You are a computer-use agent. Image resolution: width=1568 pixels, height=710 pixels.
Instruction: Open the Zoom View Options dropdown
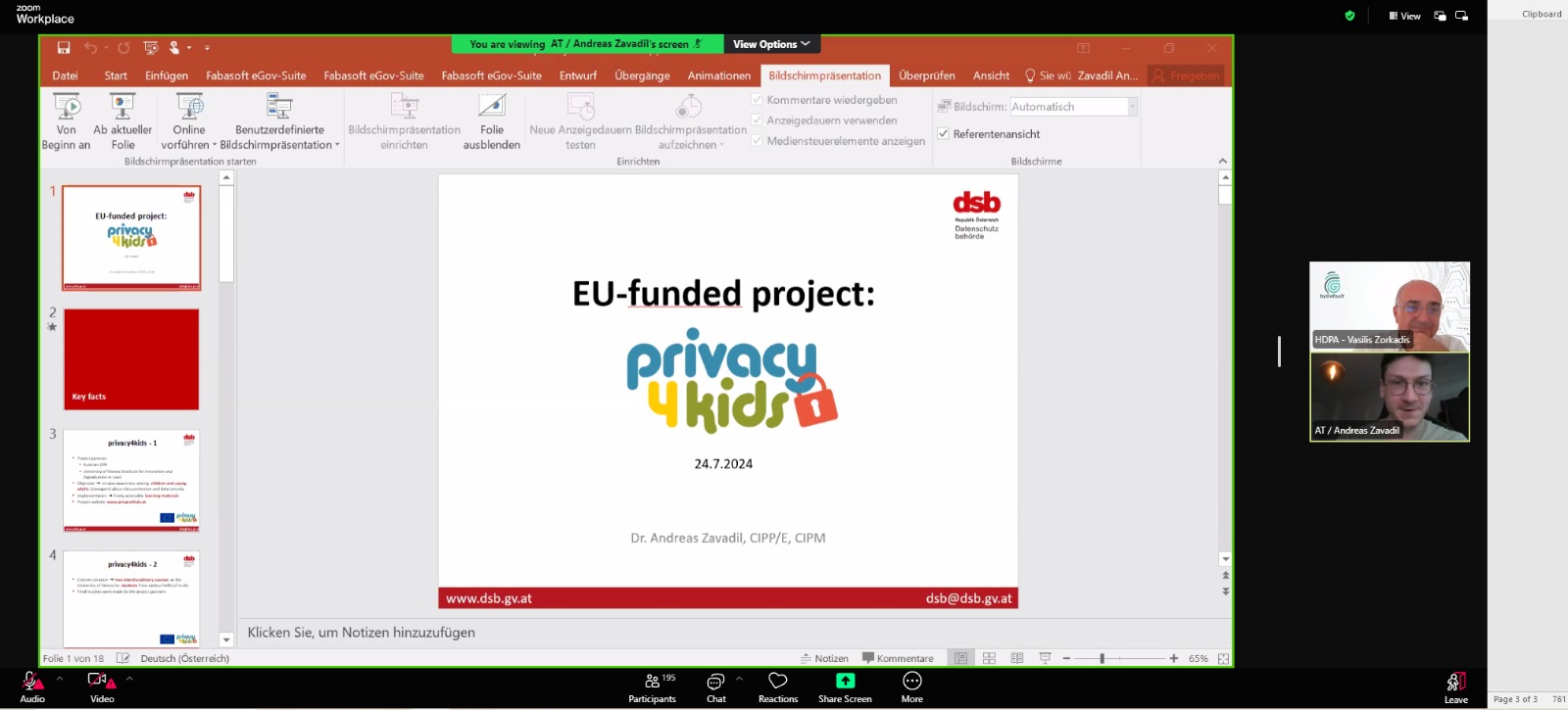pyautogui.click(x=771, y=44)
